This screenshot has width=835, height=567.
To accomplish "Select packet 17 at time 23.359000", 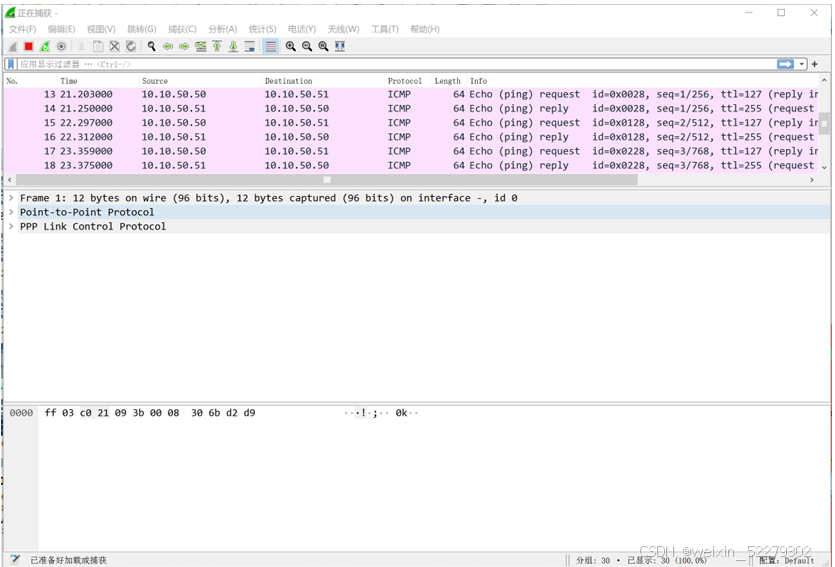I will click(411, 151).
